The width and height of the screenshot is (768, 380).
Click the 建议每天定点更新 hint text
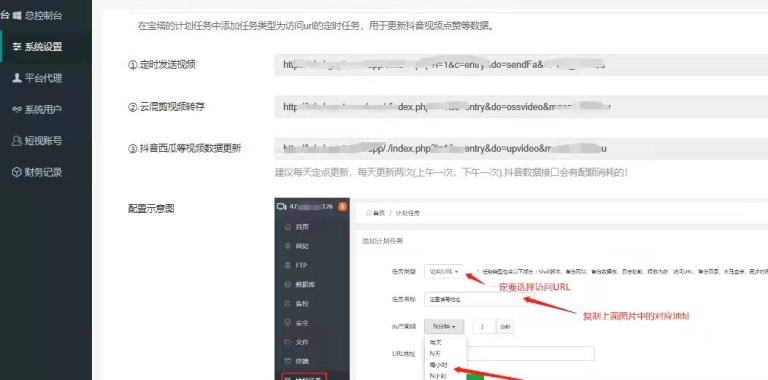pos(451,173)
